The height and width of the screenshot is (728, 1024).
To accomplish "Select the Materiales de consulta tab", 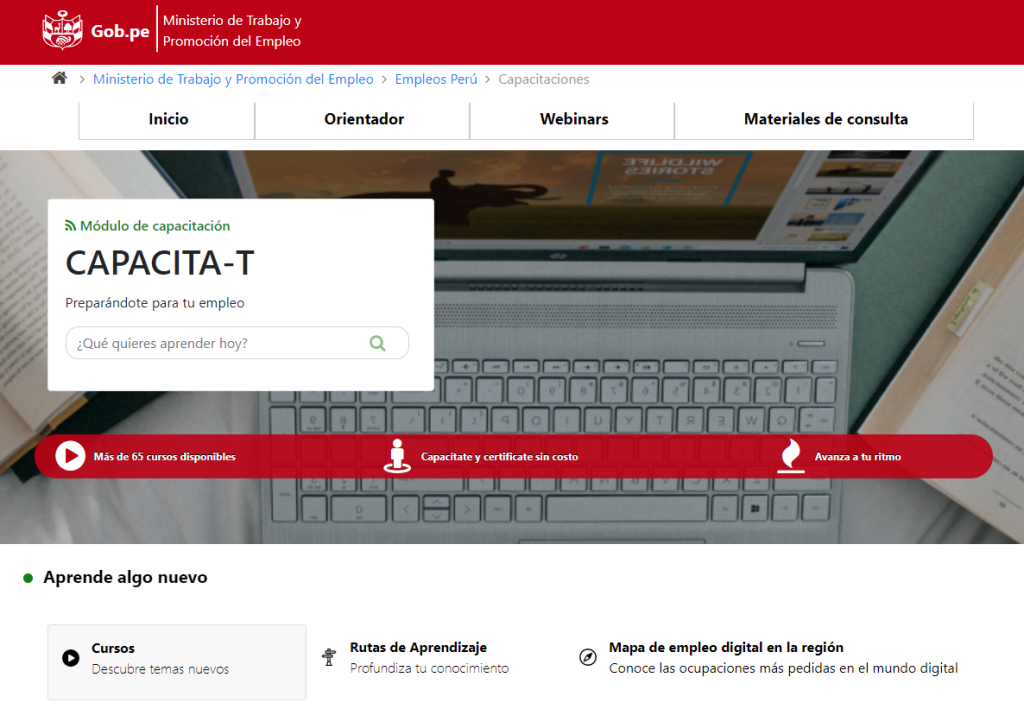I will pos(825,119).
